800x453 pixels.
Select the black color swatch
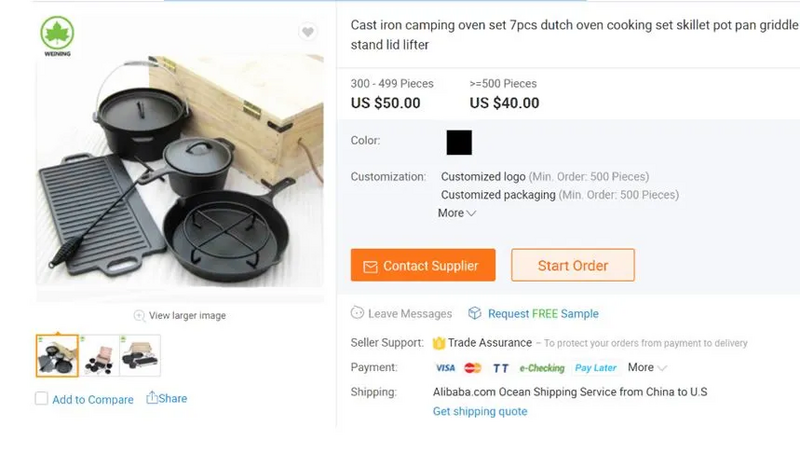(x=459, y=142)
